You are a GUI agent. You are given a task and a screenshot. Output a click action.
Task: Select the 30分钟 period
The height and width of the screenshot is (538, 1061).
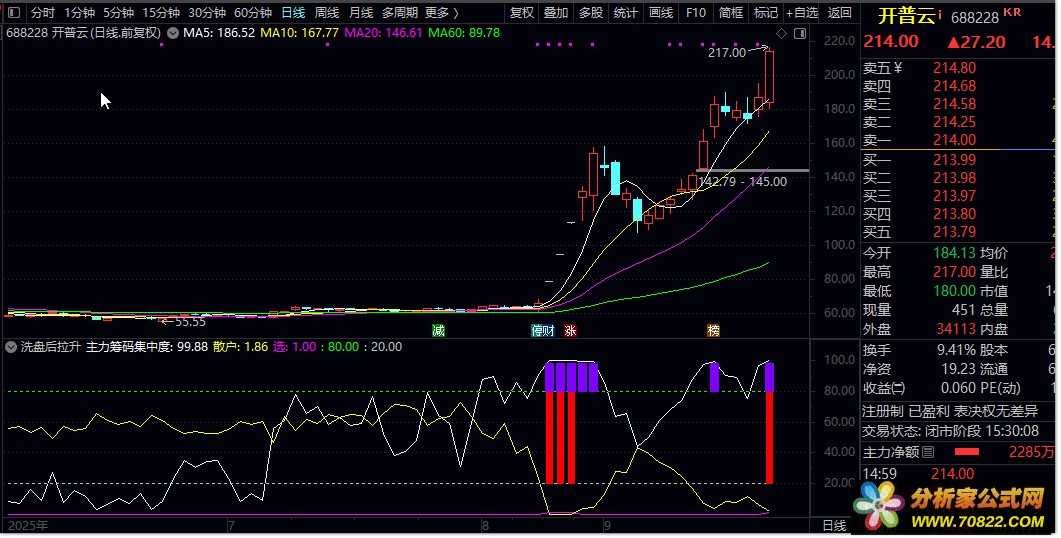pyautogui.click(x=207, y=13)
